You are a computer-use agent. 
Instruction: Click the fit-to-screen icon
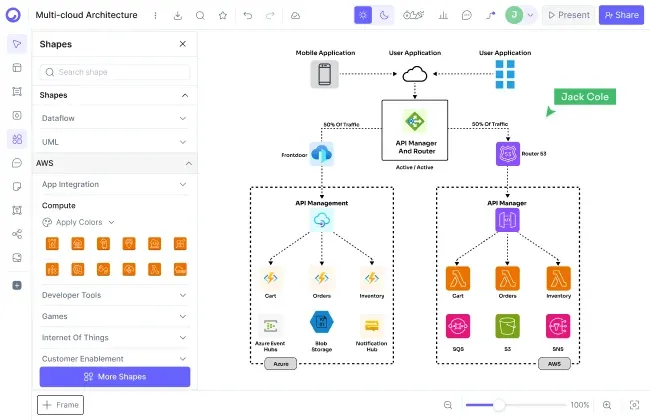pyautogui.click(x=634, y=405)
